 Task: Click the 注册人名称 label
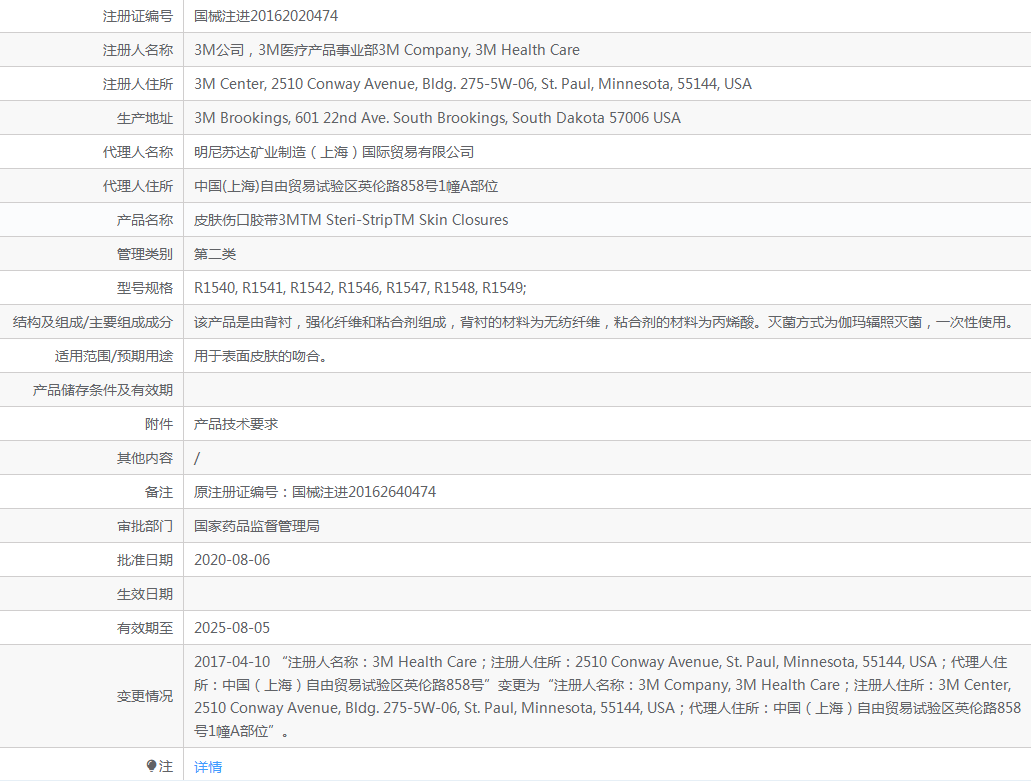tap(137, 50)
